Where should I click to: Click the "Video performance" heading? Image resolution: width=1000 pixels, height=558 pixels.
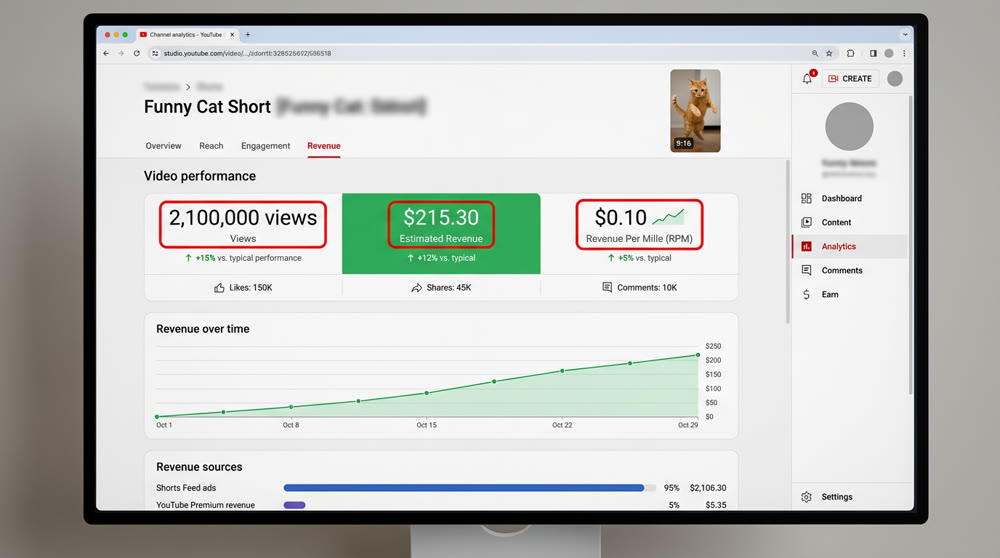(x=200, y=176)
